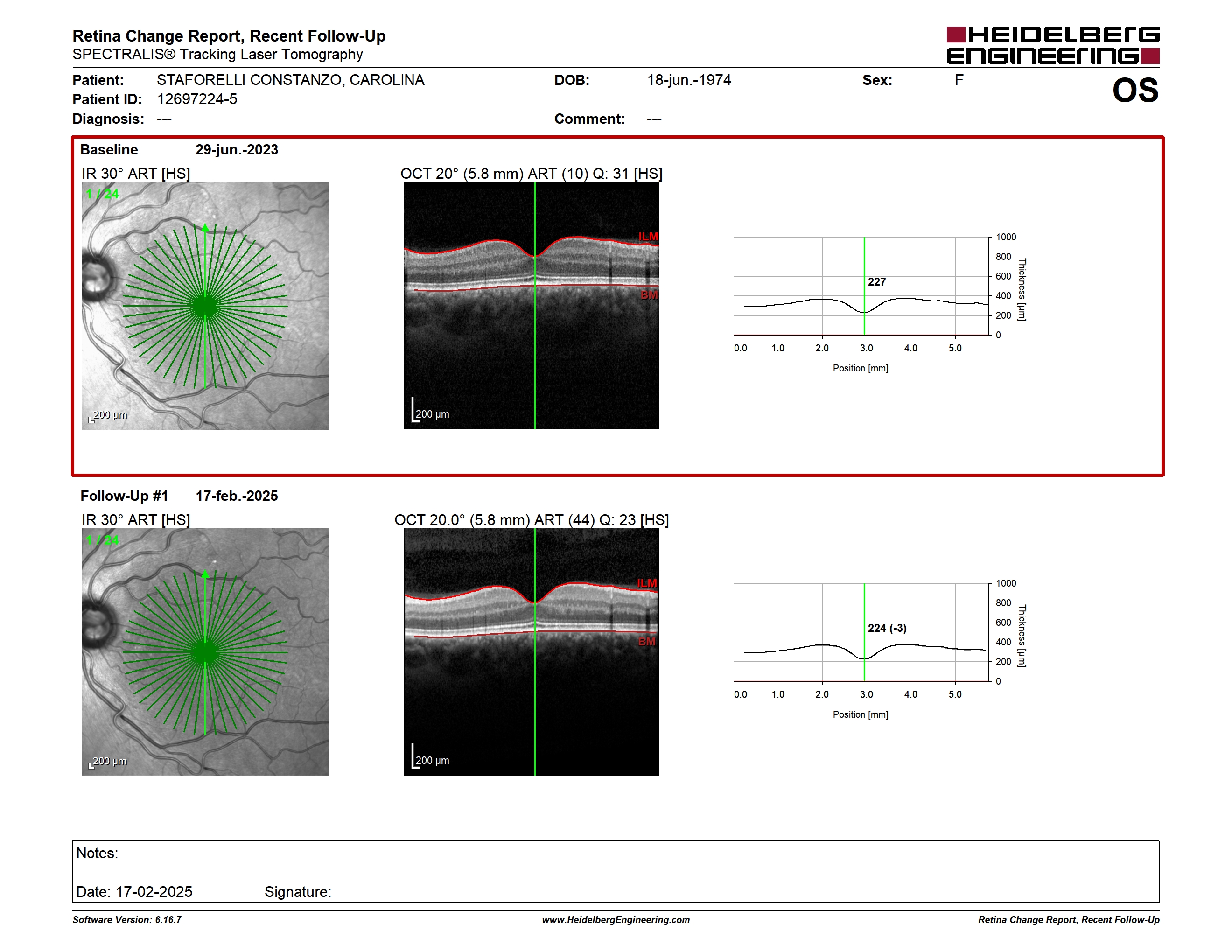This screenshot has height=952, width=1232.
Task: Select the Baseline IR fundus image
Action: pyautogui.click(x=205, y=306)
